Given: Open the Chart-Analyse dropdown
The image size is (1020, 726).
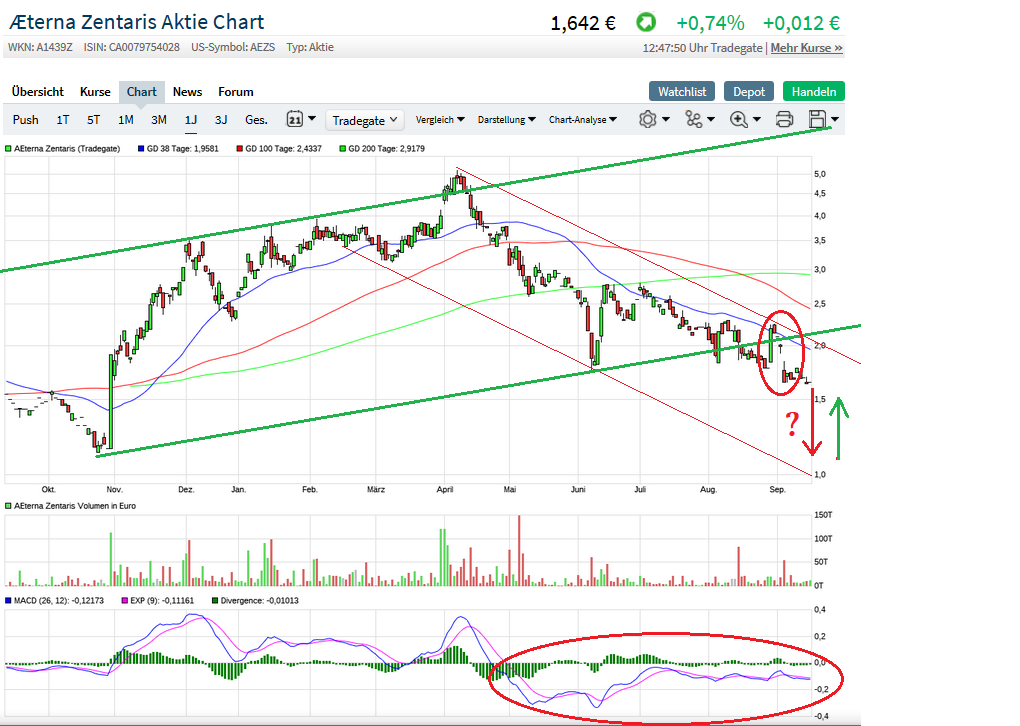Looking at the screenshot, I should coord(583,120).
